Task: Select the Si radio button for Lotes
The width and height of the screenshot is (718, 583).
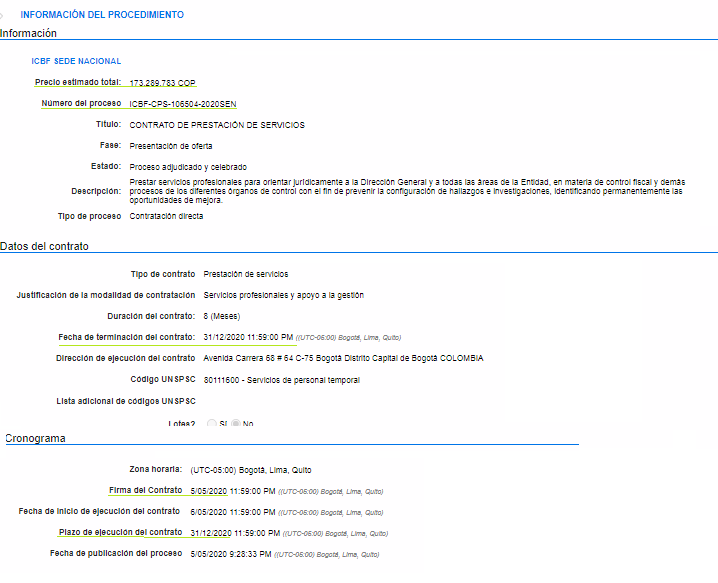Action: pyautogui.click(x=212, y=423)
